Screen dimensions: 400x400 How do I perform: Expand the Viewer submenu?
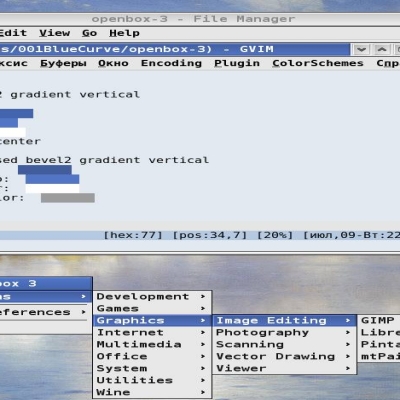[284, 368]
